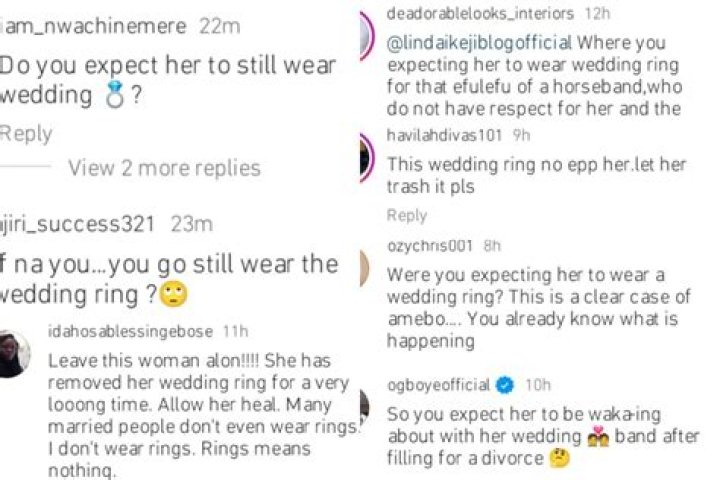Image resolution: width=720 pixels, height=480 pixels.
Task: Open havilahdivas101's story-ringed avatar
Action: coord(367,158)
